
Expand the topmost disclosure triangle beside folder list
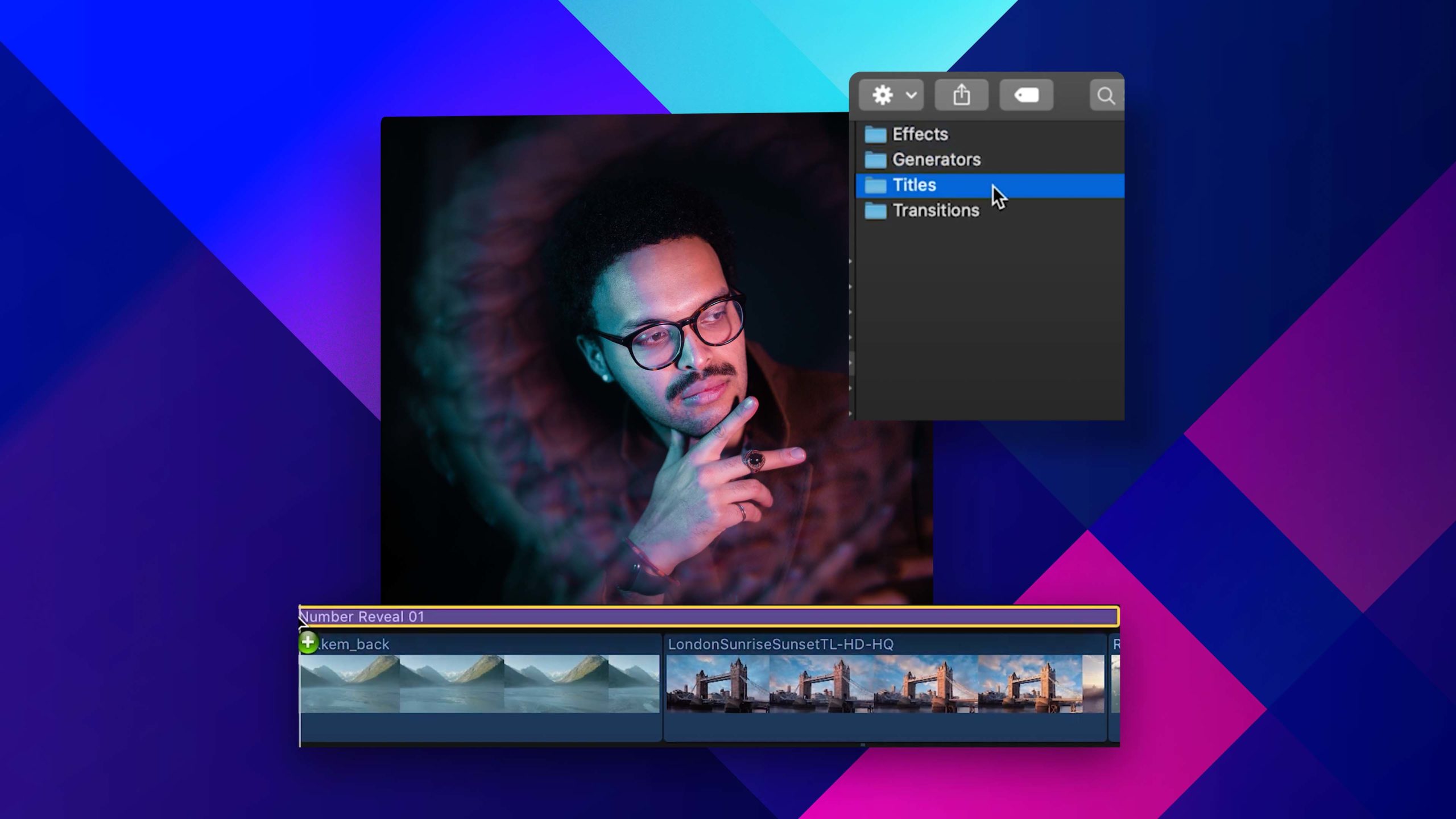(851, 262)
